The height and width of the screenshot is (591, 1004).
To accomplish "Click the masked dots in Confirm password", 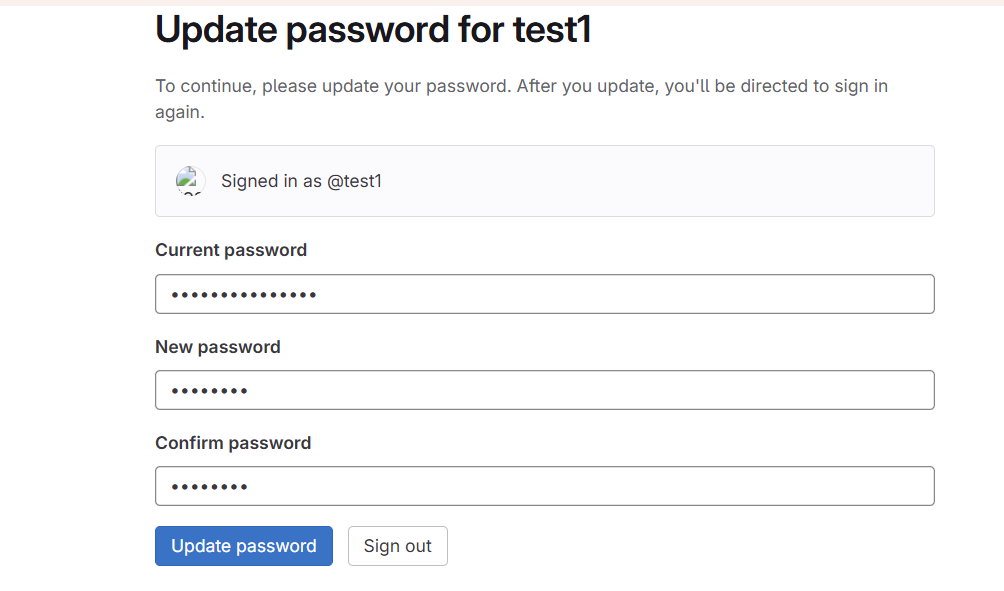I will pos(209,487).
